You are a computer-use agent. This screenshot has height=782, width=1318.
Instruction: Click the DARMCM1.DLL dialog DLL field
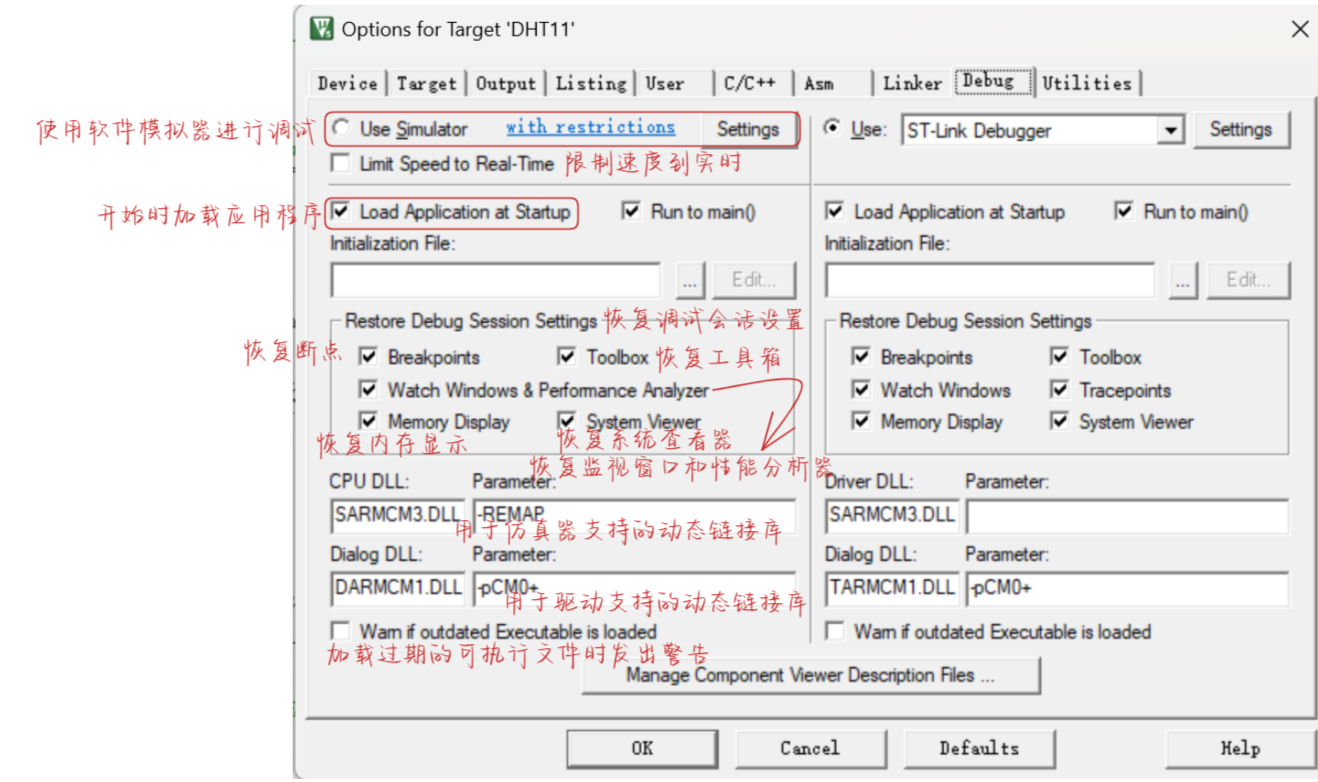[x=399, y=588]
